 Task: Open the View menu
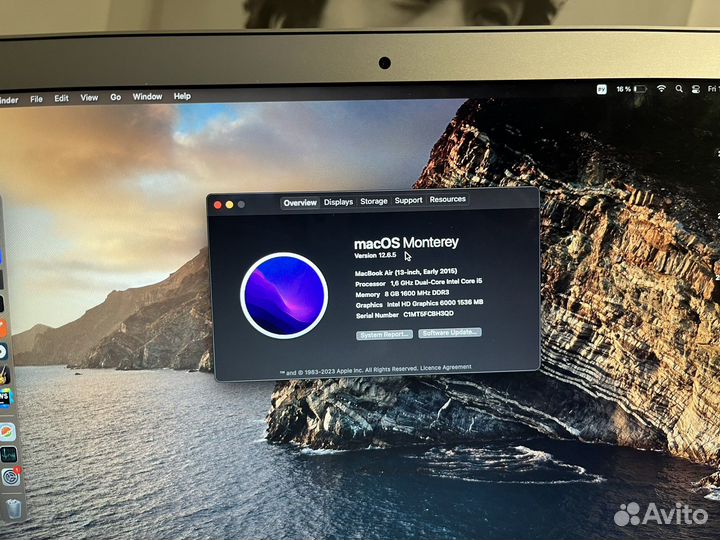coord(89,97)
